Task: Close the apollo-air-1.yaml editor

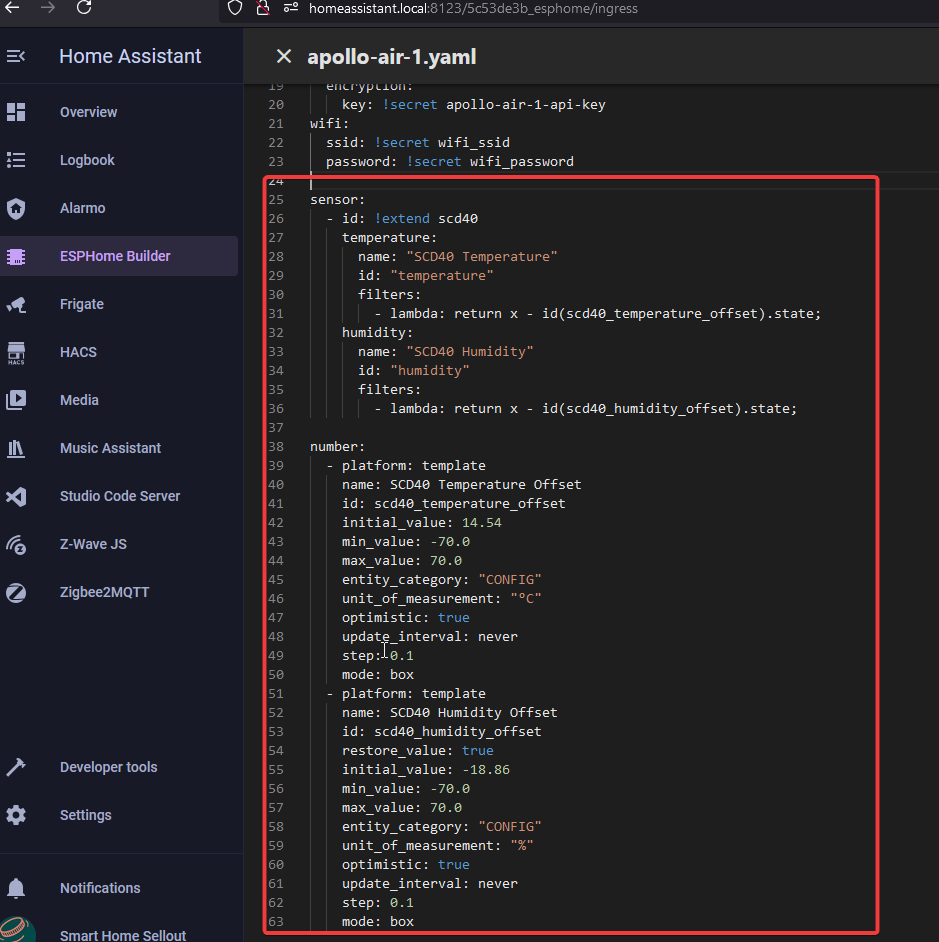Action: click(284, 57)
